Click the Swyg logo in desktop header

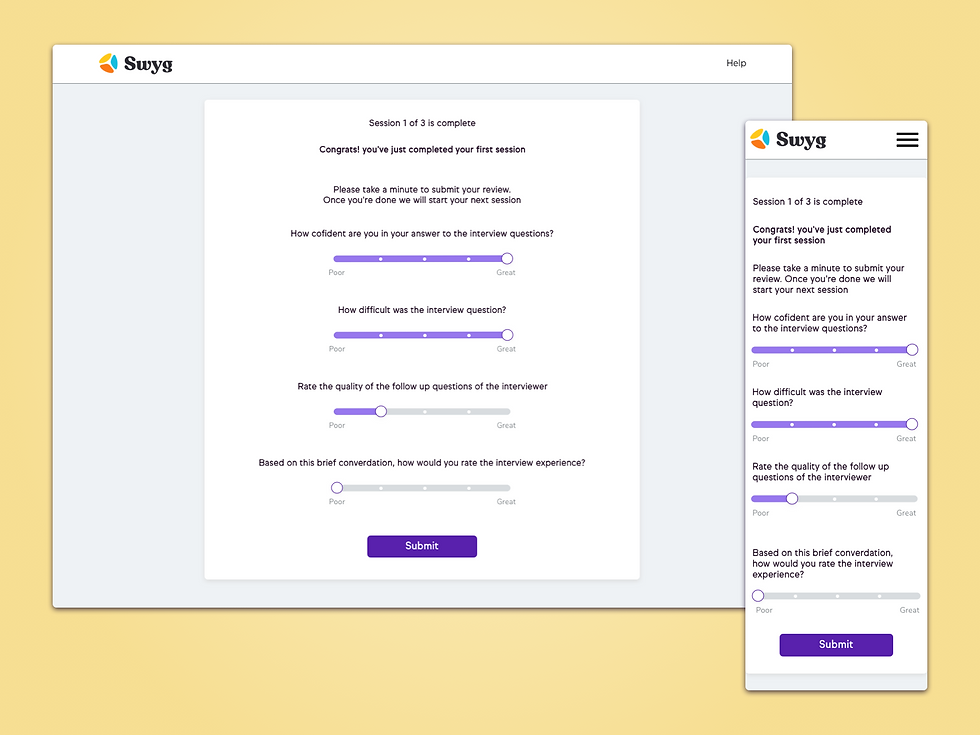pos(136,63)
